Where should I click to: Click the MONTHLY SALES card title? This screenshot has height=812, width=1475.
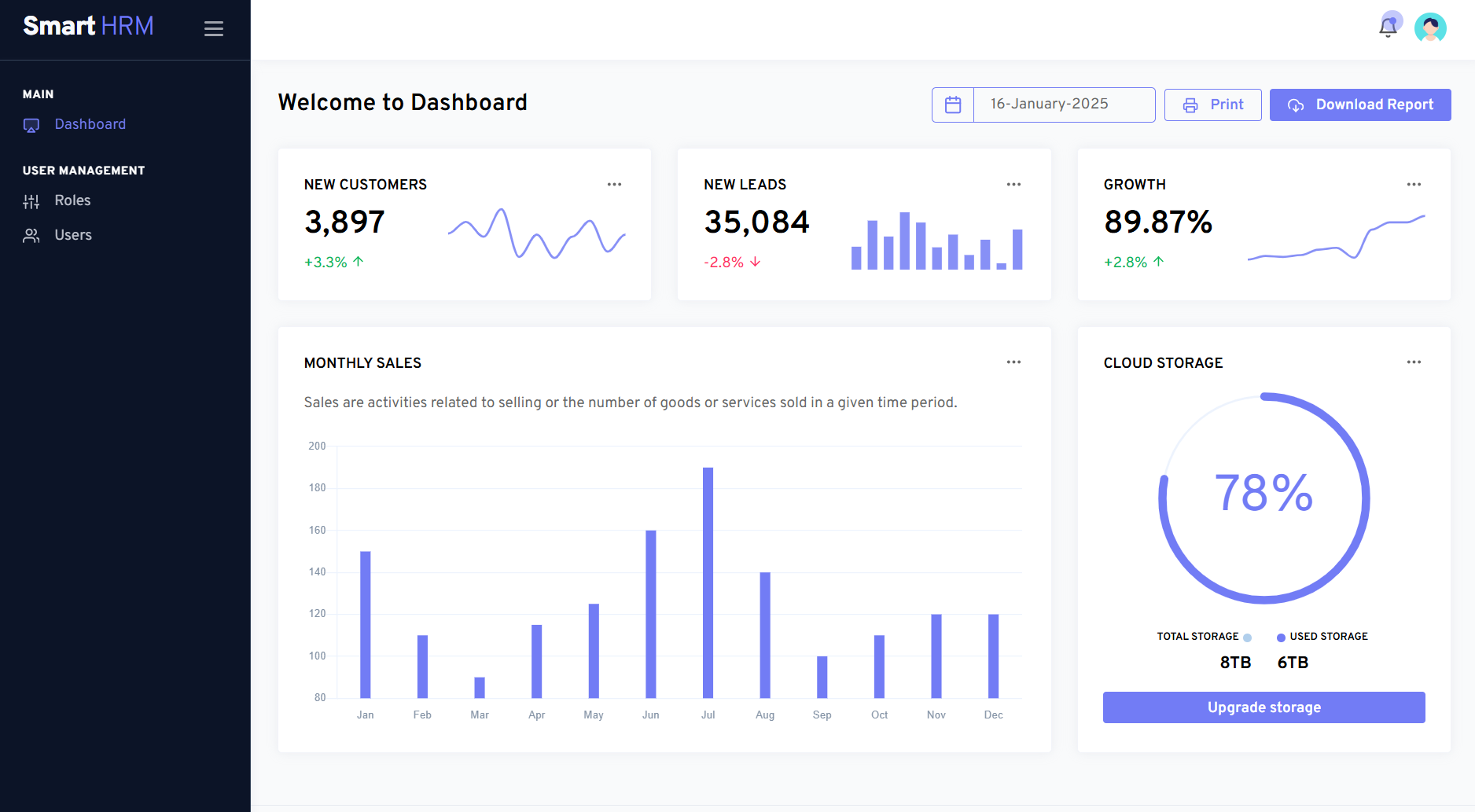tap(362, 363)
